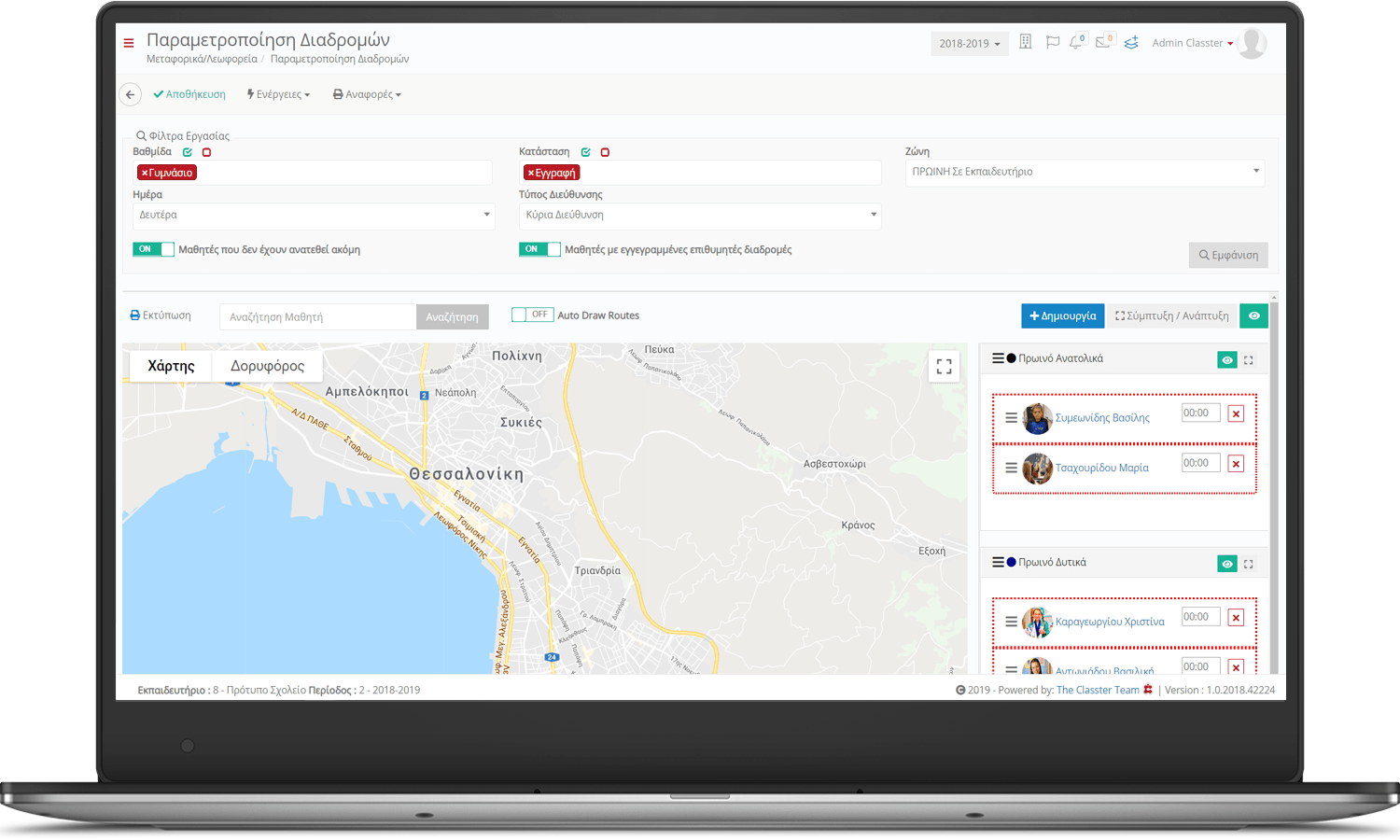Open student Συμεωνίδης Βασίλης link
Viewport: 1400px width, 840px height.
(x=1102, y=418)
